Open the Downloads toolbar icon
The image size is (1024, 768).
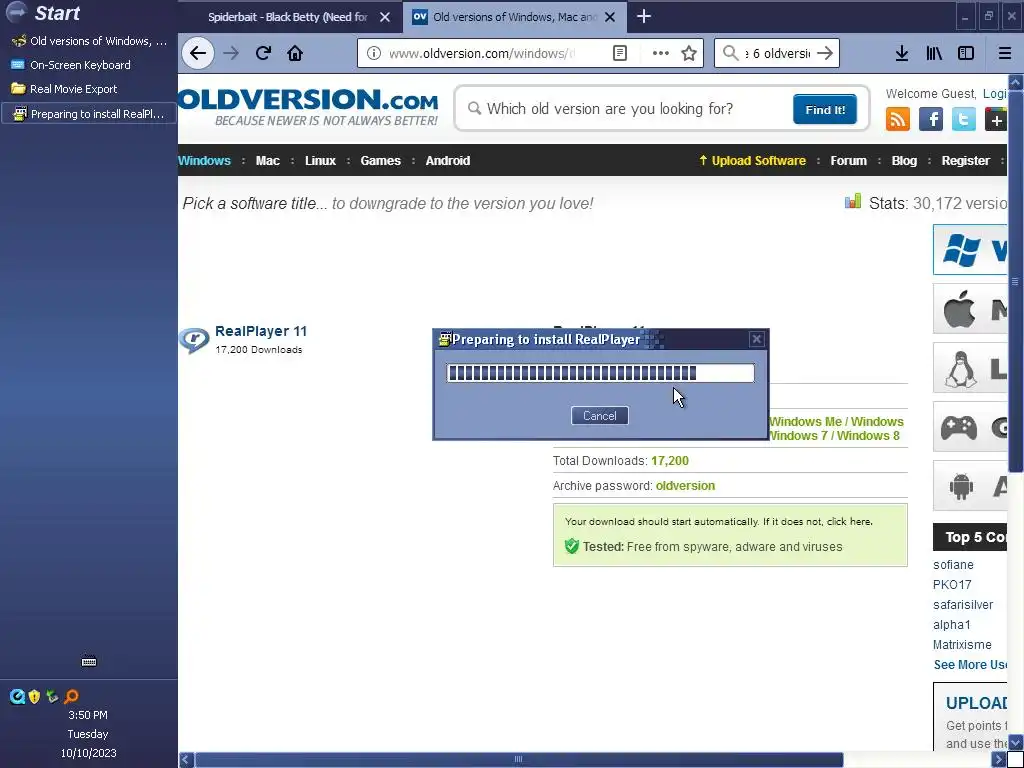(x=901, y=53)
